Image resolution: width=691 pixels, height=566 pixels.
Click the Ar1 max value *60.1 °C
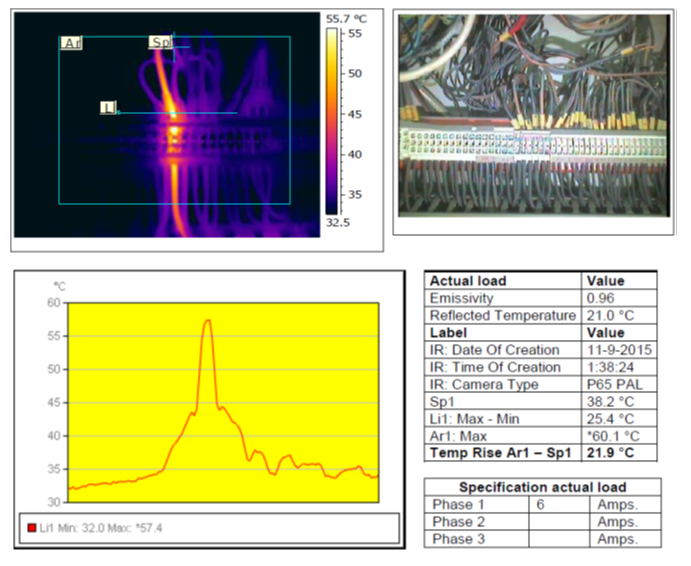[613, 436]
